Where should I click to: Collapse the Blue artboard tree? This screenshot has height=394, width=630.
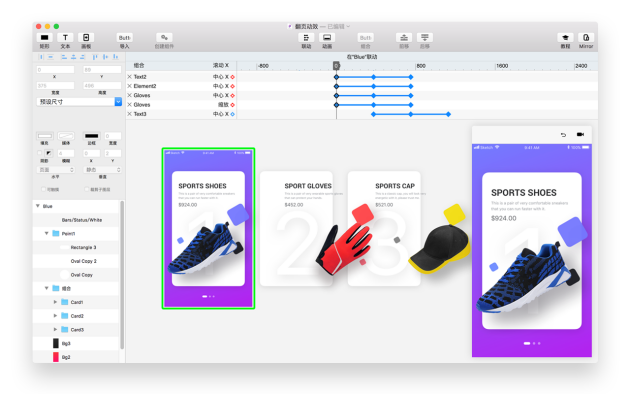tap(38, 206)
